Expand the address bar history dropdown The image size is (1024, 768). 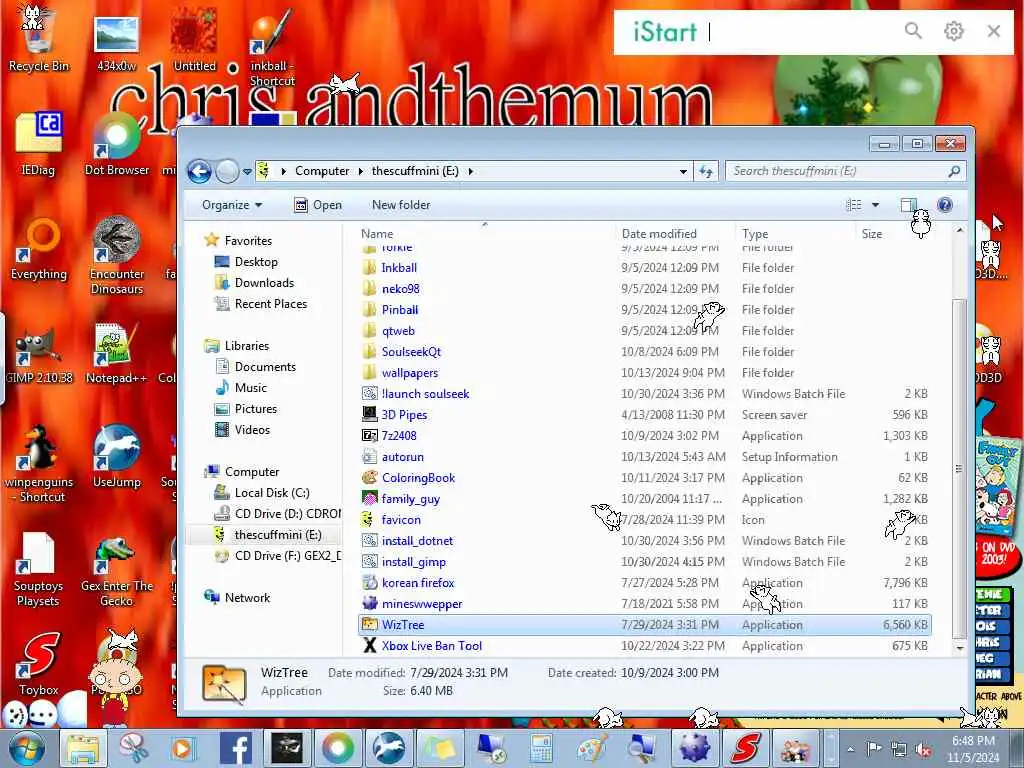point(683,172)
